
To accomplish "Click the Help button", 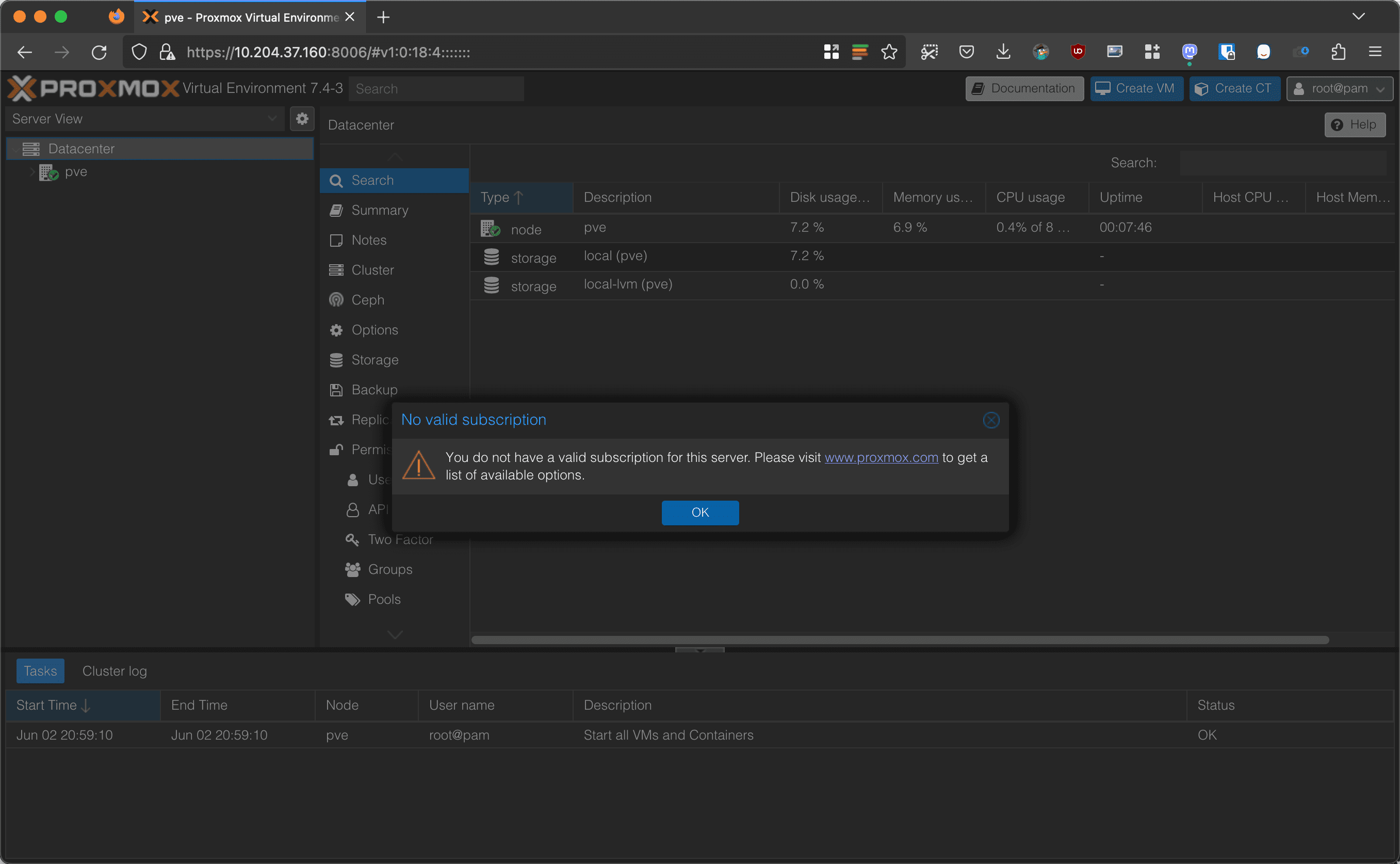I will click(x=1355, y=124).
